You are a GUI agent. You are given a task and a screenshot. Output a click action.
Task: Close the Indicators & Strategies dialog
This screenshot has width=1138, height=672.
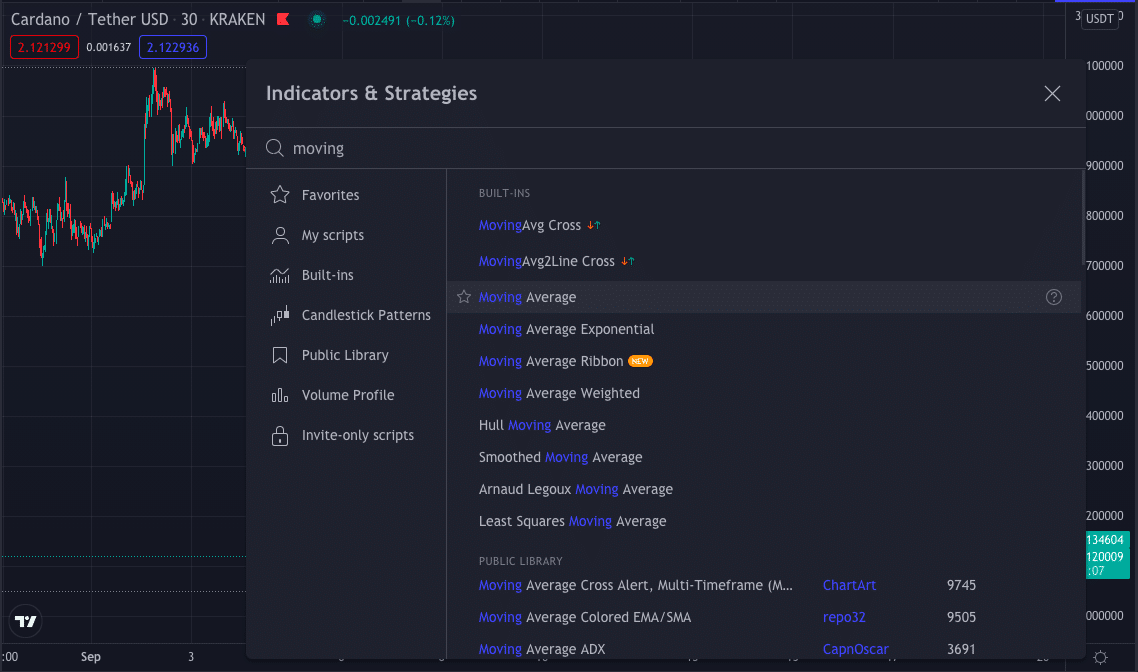pos(1052,93)
